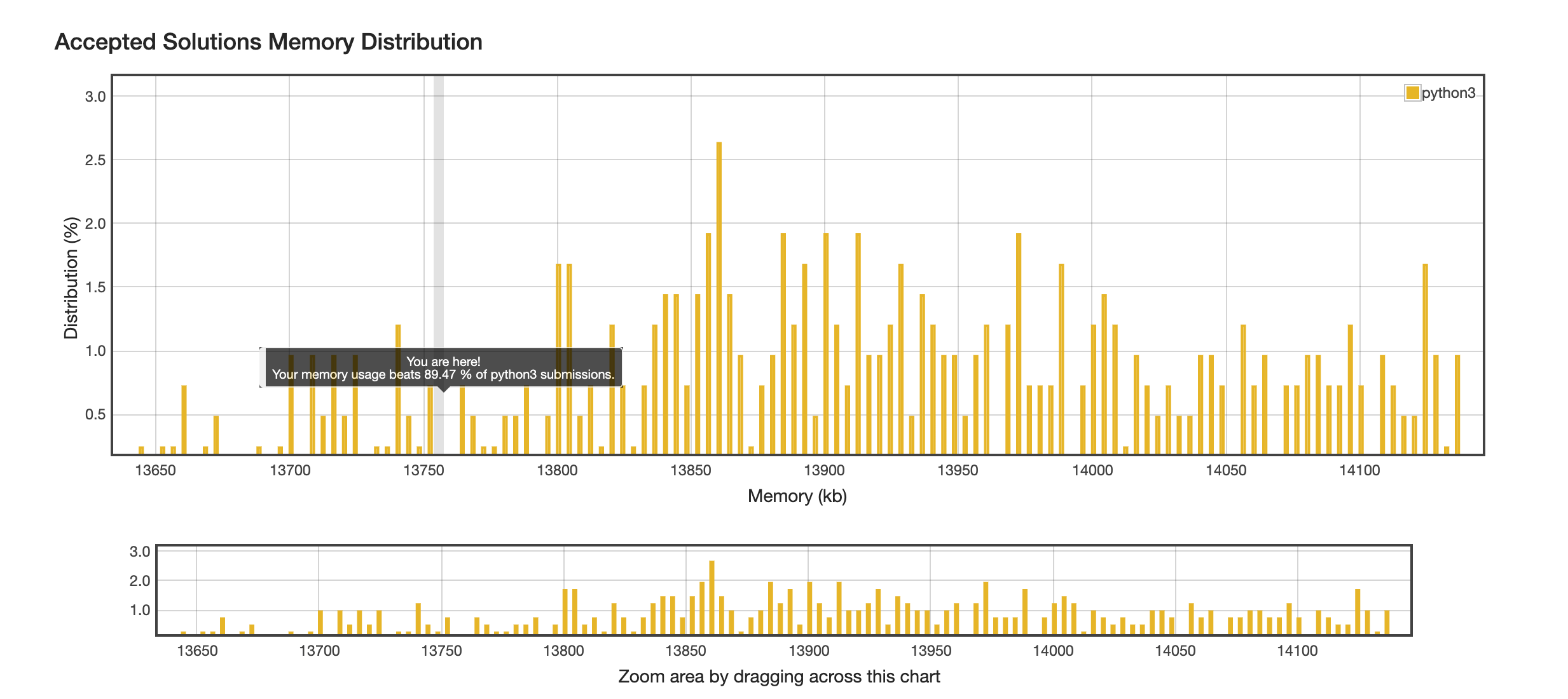The image size is (1568, 699).
Task: Click the 'Distribution (%)' y-axis label
Action: (71, 278)
